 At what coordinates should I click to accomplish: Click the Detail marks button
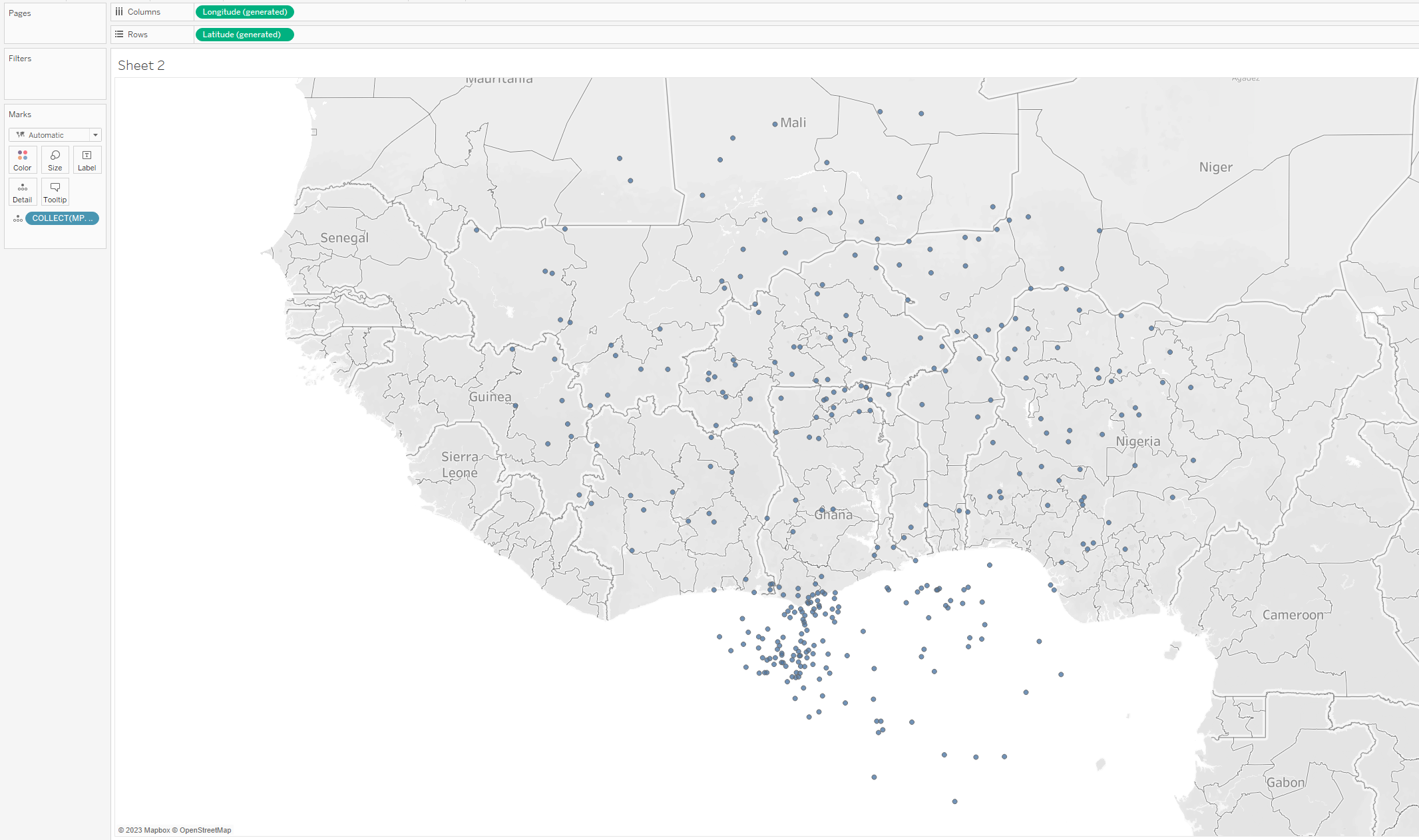(23, 192)
